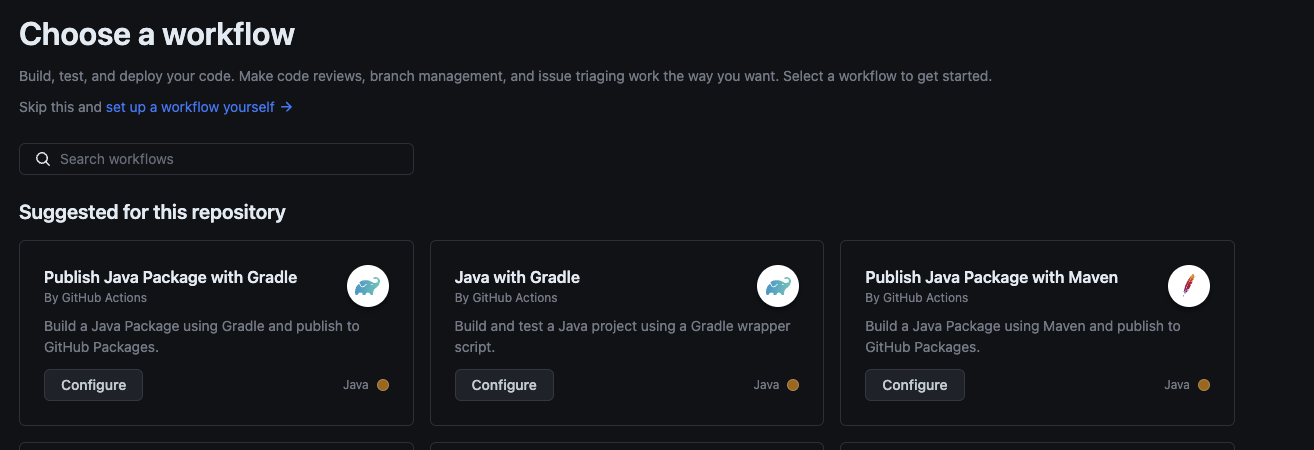This screenshot has width=1314, height=450.
Task: Configure the Publish Java Package with Gradle workflow
Action: [94, 385]
